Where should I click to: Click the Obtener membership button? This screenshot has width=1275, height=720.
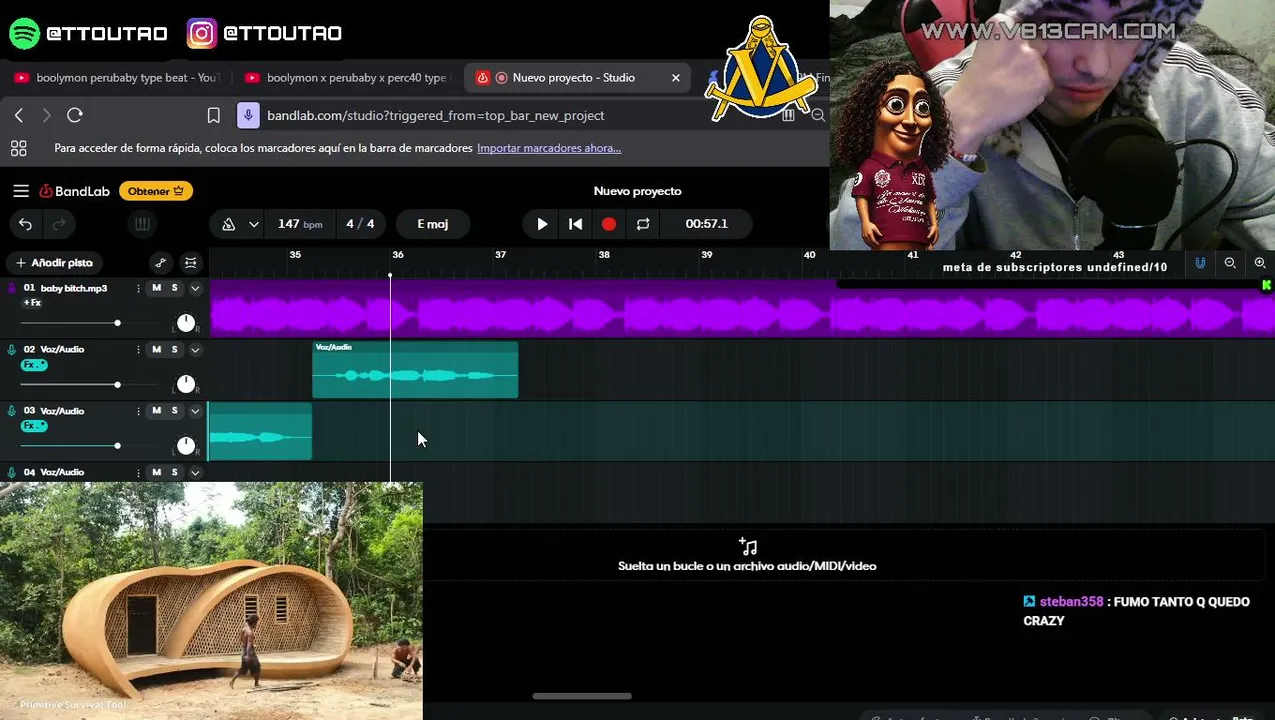156,191
